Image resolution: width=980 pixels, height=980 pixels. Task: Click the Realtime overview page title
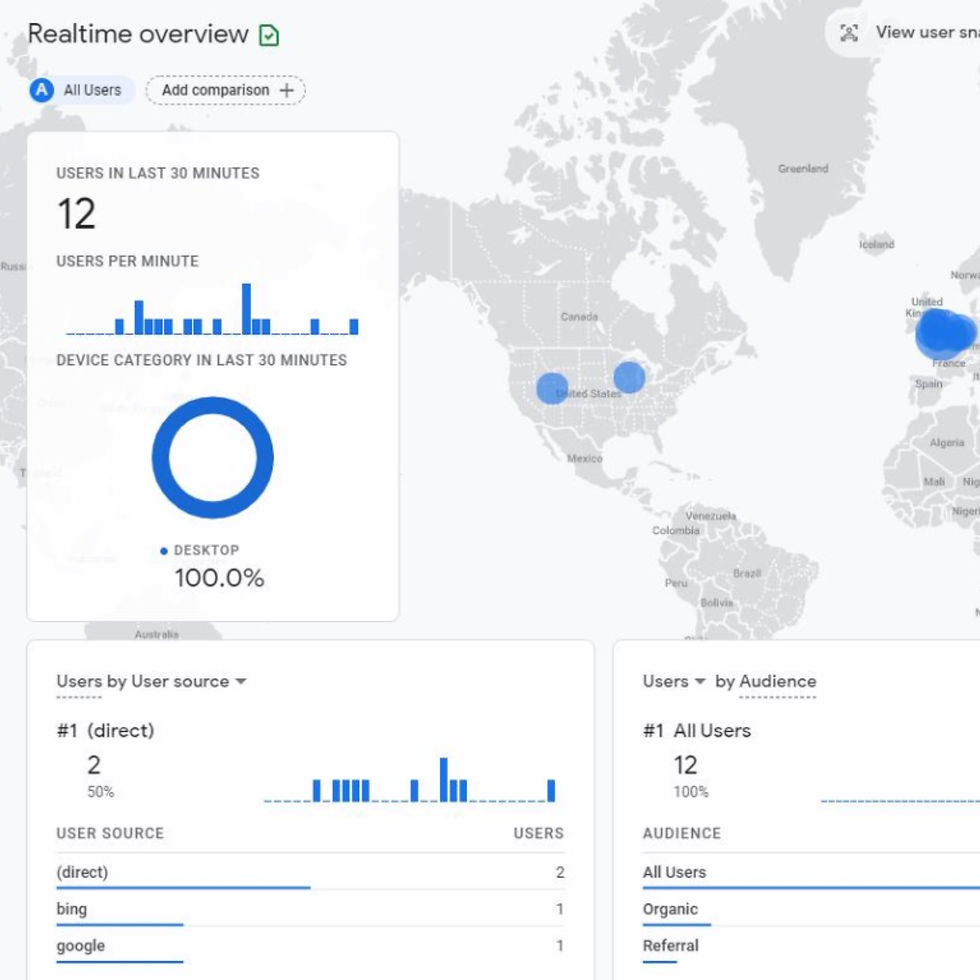(138, 34)
